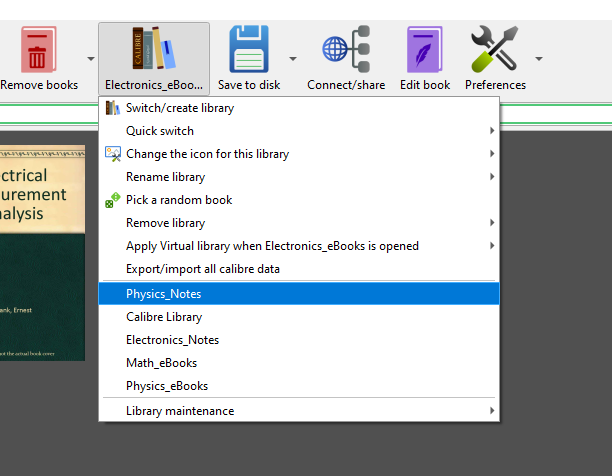Click the image icon beside Change the icon
612x476 pixels.
coord(113,154)
